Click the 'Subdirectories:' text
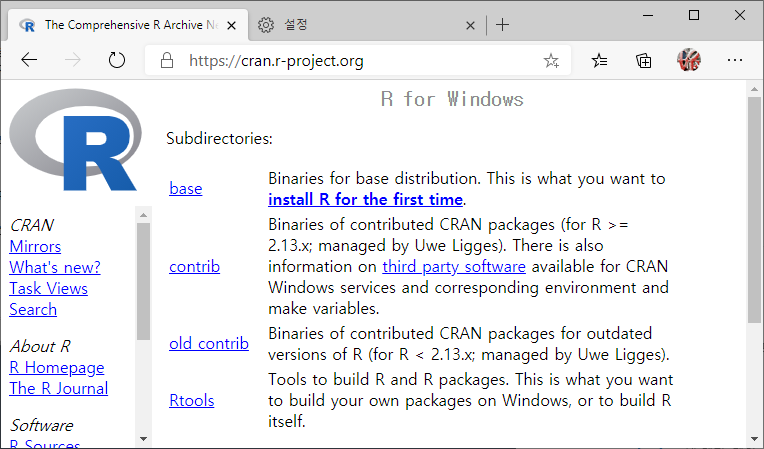This screenshot has width=764, height=449. point(219,138)
